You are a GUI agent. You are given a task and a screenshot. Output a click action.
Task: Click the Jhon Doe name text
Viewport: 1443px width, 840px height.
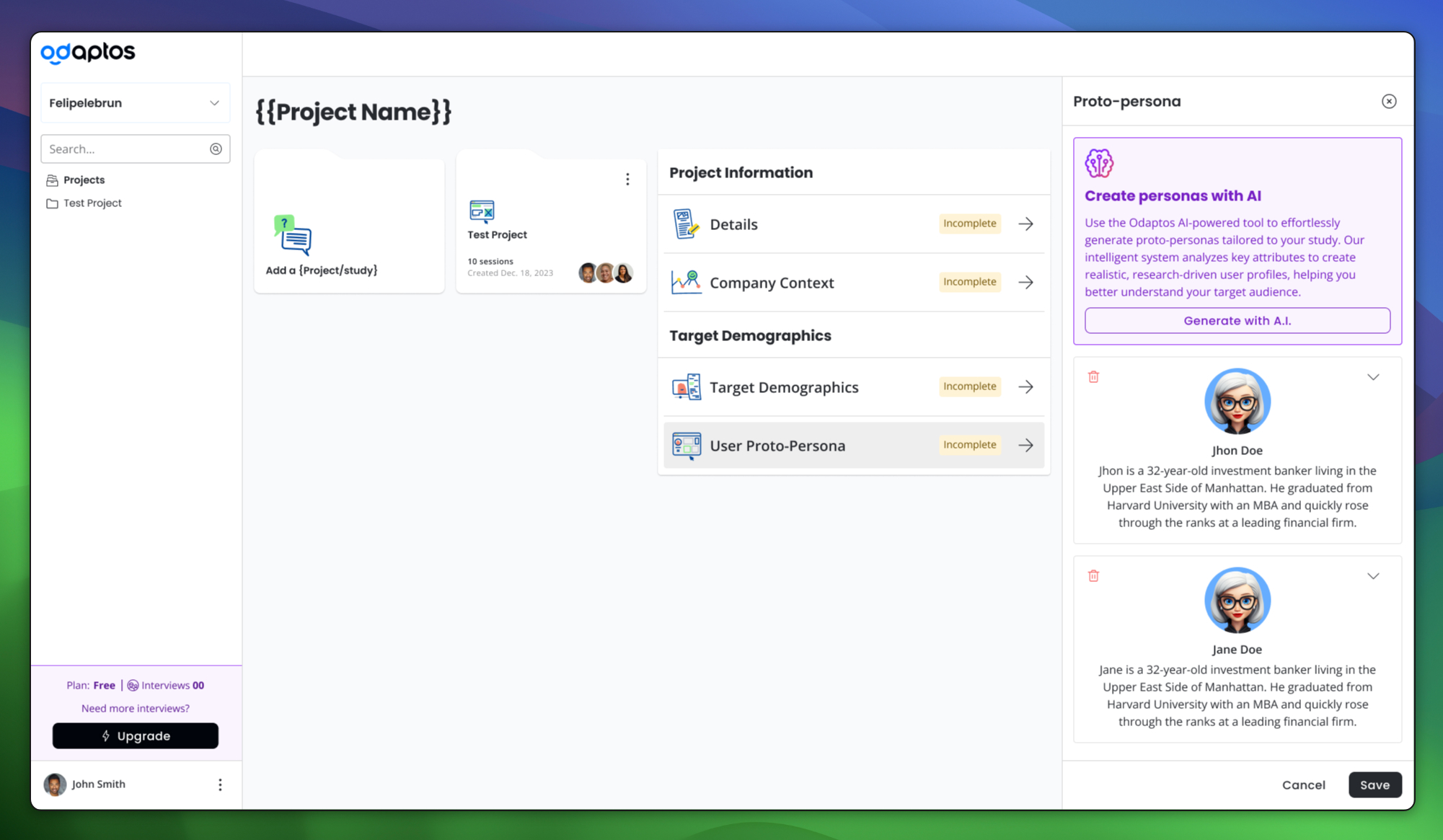tap(1237, 451)
